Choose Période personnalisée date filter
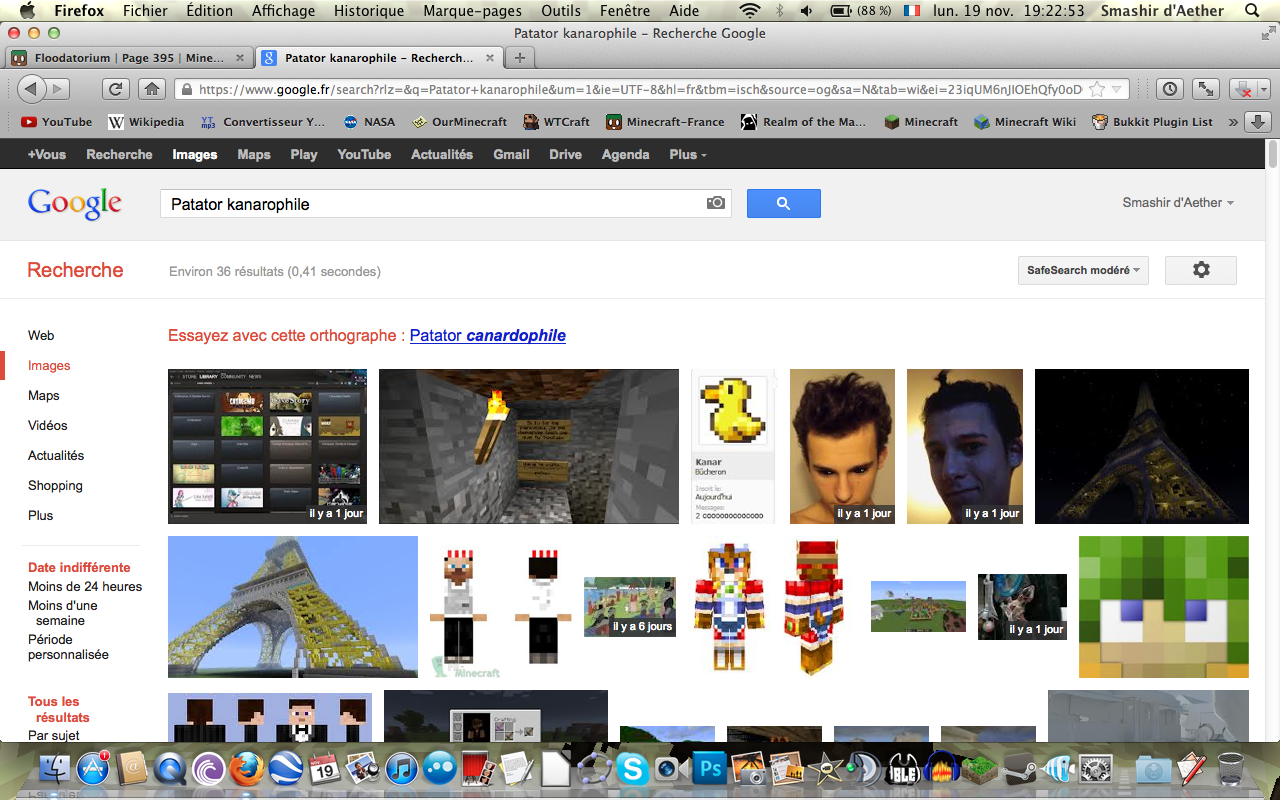 click(x=68, y=647)
